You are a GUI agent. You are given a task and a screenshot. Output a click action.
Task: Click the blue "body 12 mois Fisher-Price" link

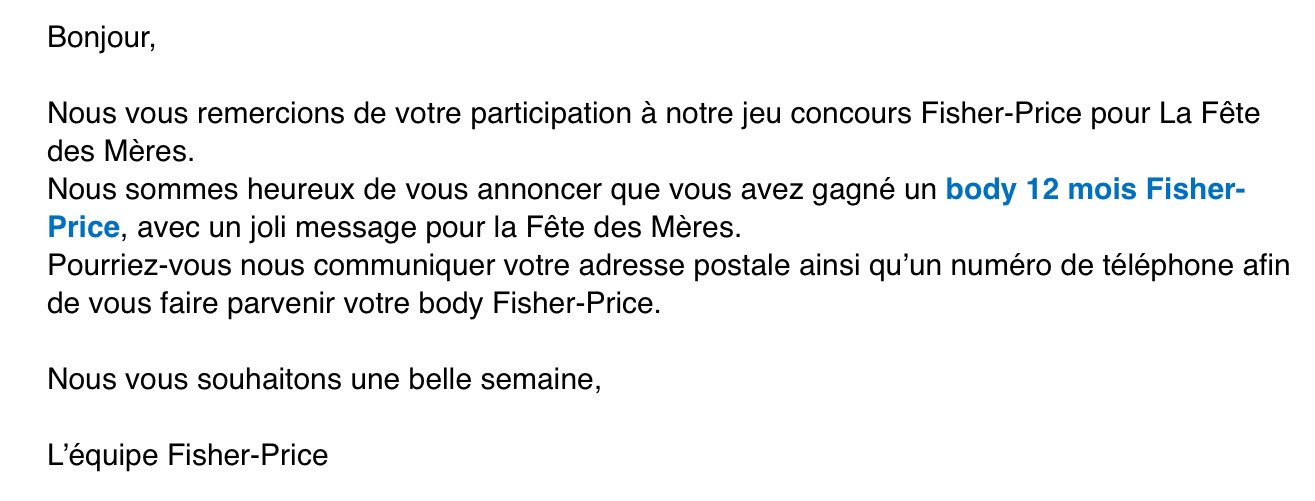pyautogui.click(x=1095, y=191)
